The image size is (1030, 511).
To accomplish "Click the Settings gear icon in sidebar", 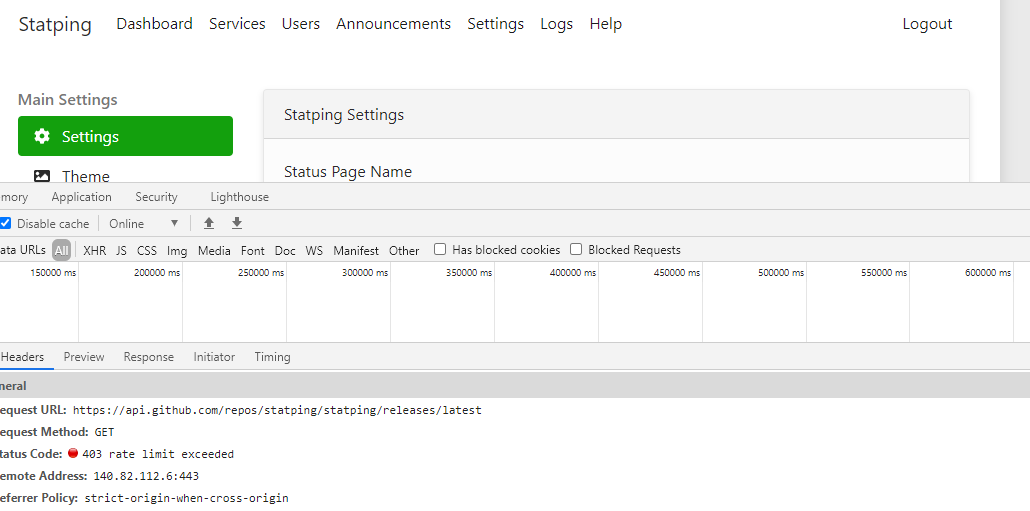I will coord(42,136).
